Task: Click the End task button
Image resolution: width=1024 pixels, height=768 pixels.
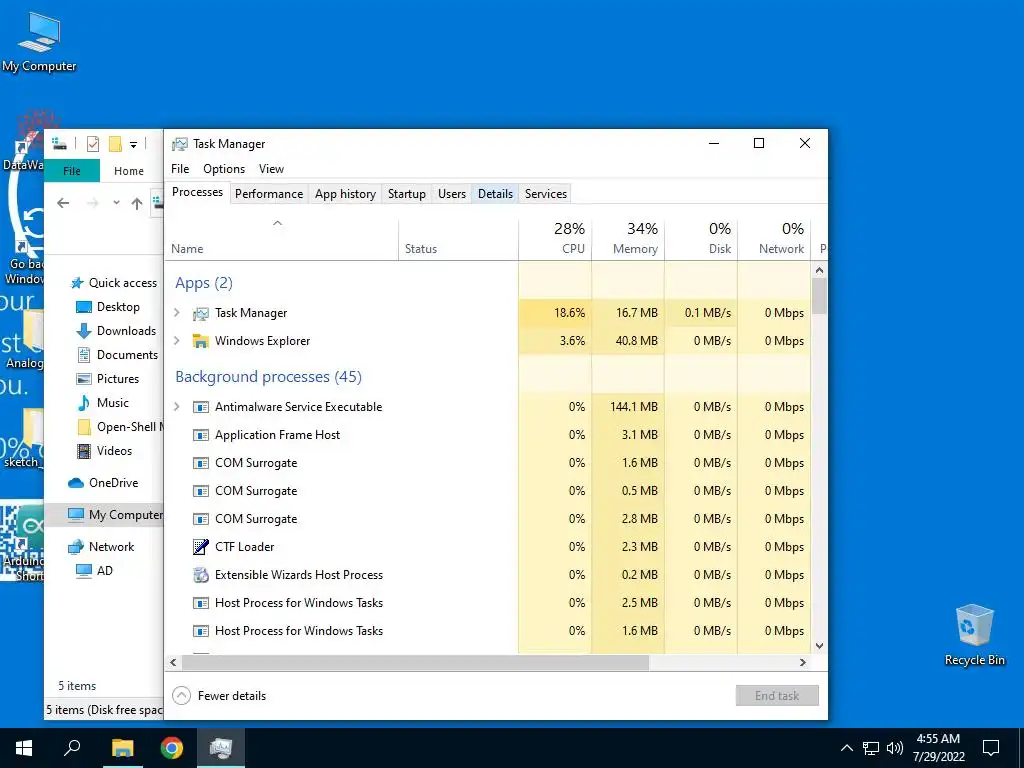Action: pyautogui.click(x=777, y=696)
